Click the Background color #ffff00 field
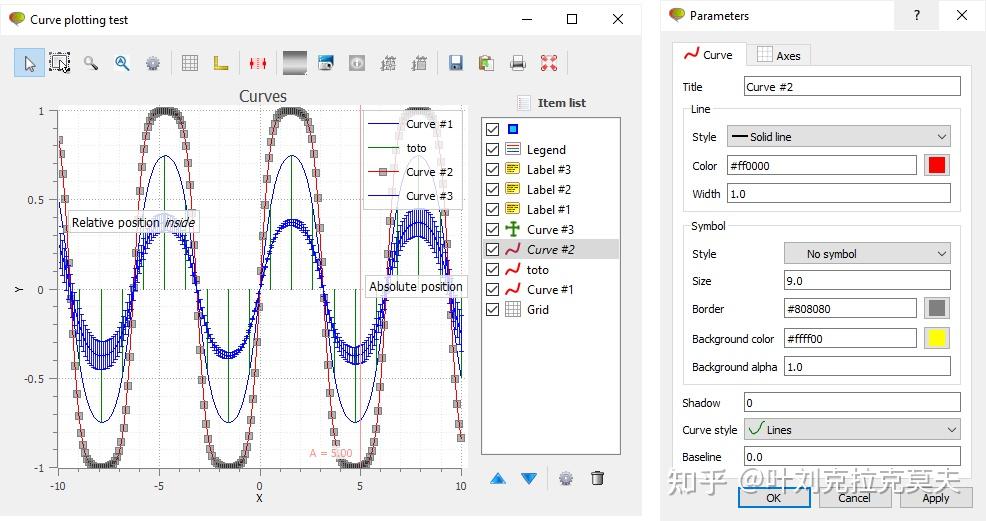Image resolution: width=986 pixels, height=521 pixels. (850, 338)
